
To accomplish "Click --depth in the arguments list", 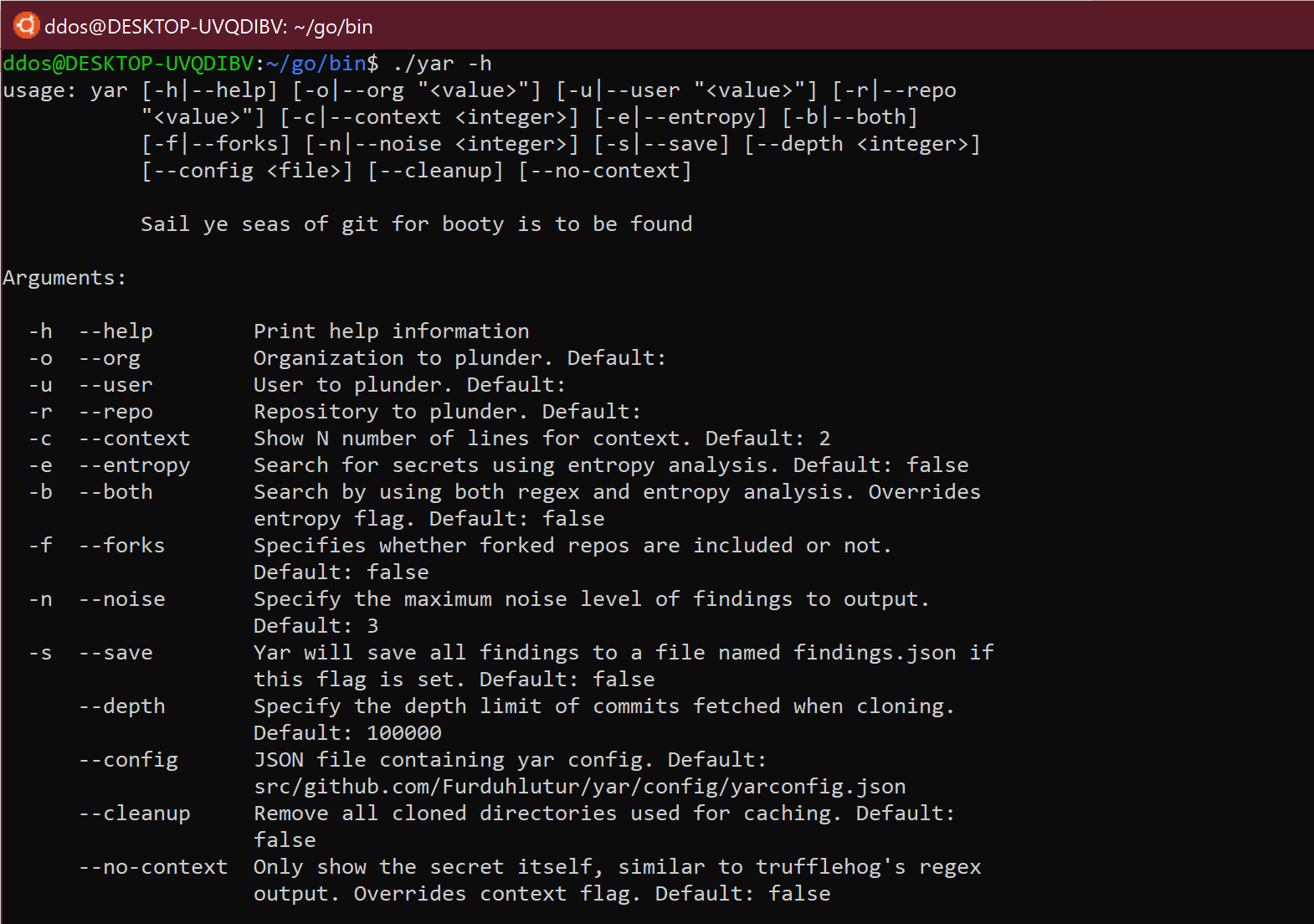I will pyautogui.click(x=121, y=706).
